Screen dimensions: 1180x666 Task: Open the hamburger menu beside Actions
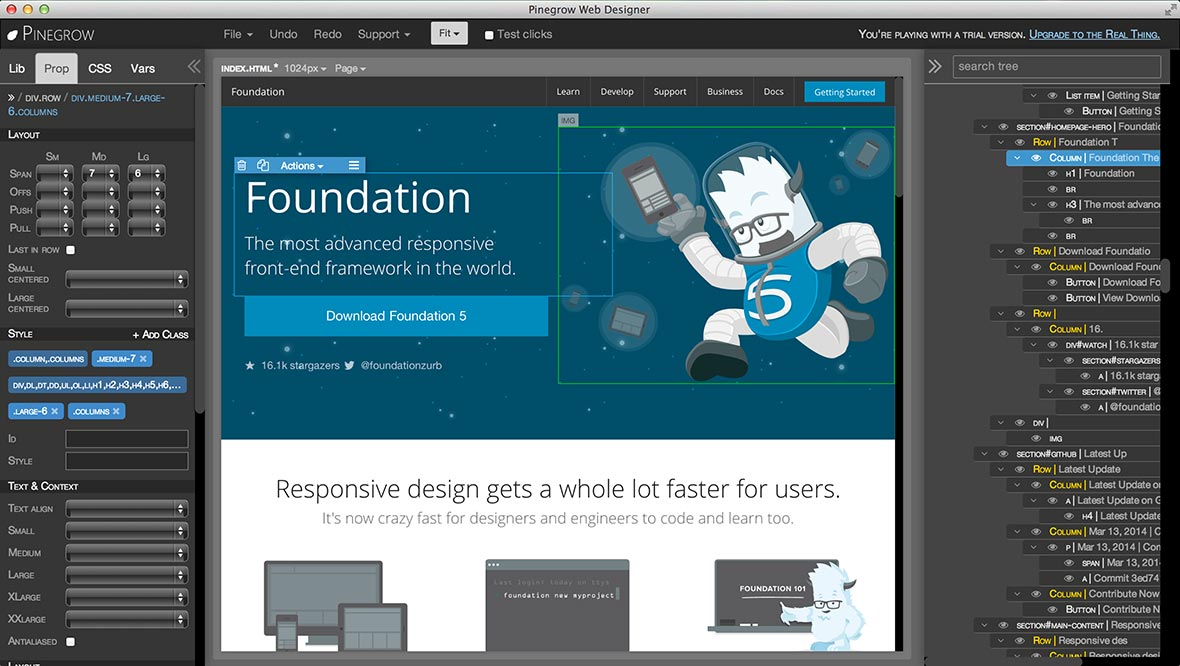click(354, 166)
